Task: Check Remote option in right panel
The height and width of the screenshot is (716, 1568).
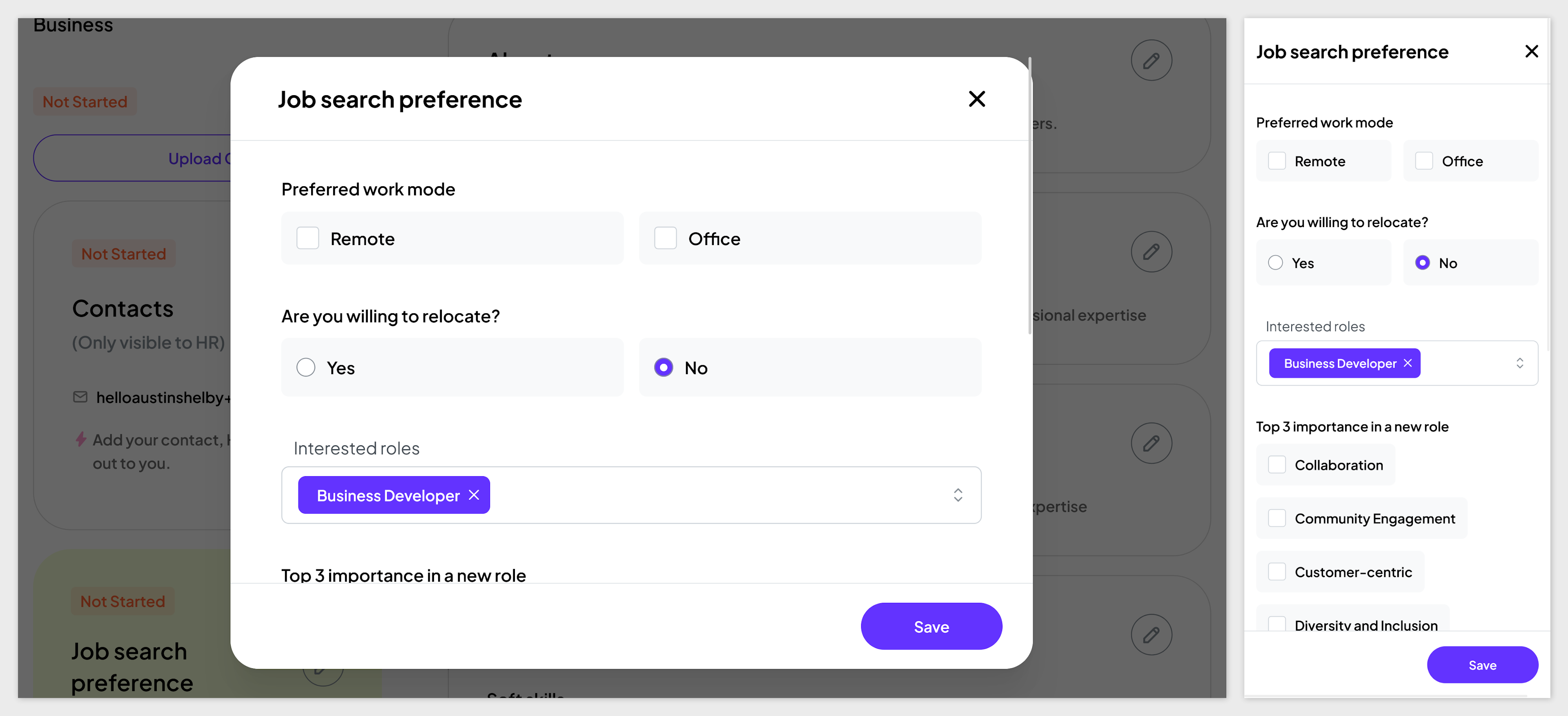Action: (x=1276, y=161)
